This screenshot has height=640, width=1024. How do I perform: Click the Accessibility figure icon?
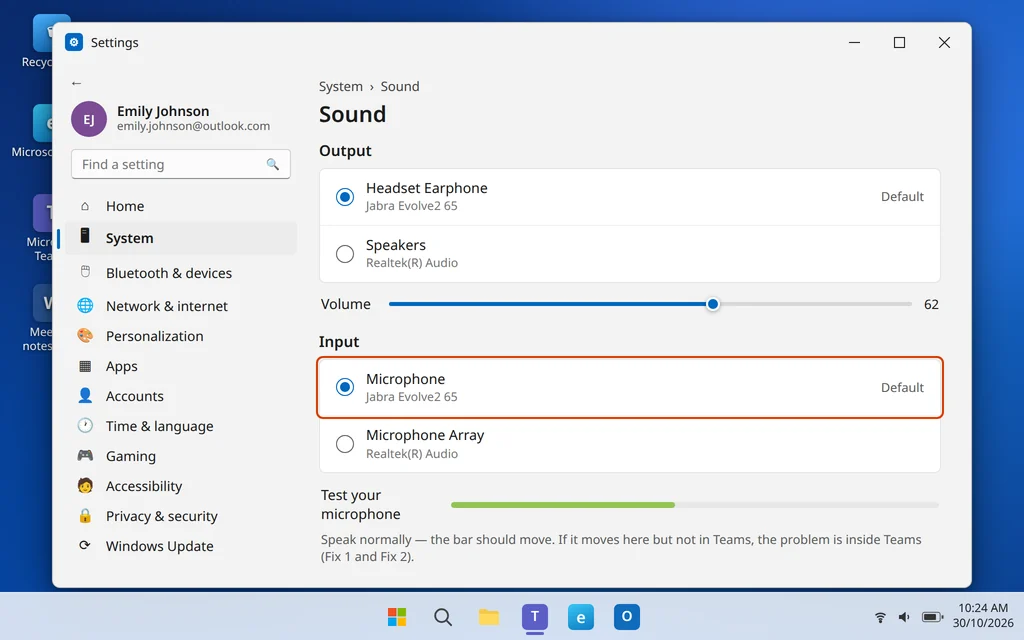pos(85,485)
